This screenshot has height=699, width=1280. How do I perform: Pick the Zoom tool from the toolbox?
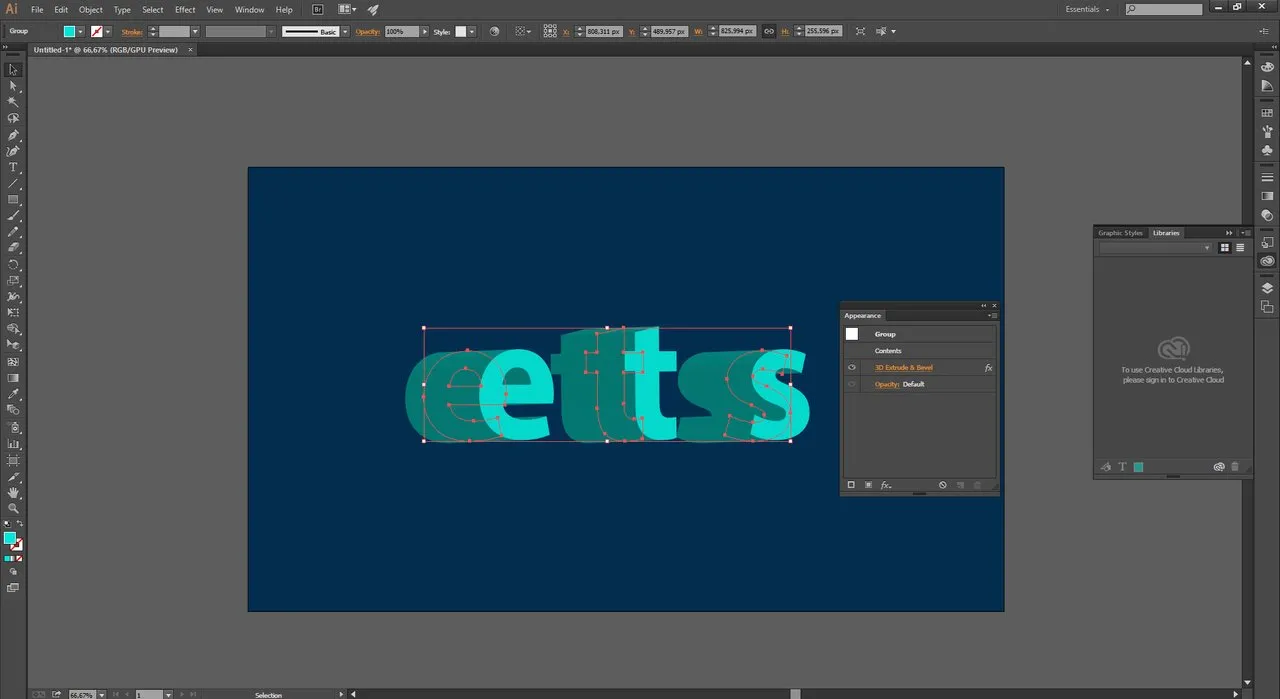[13, 508]
